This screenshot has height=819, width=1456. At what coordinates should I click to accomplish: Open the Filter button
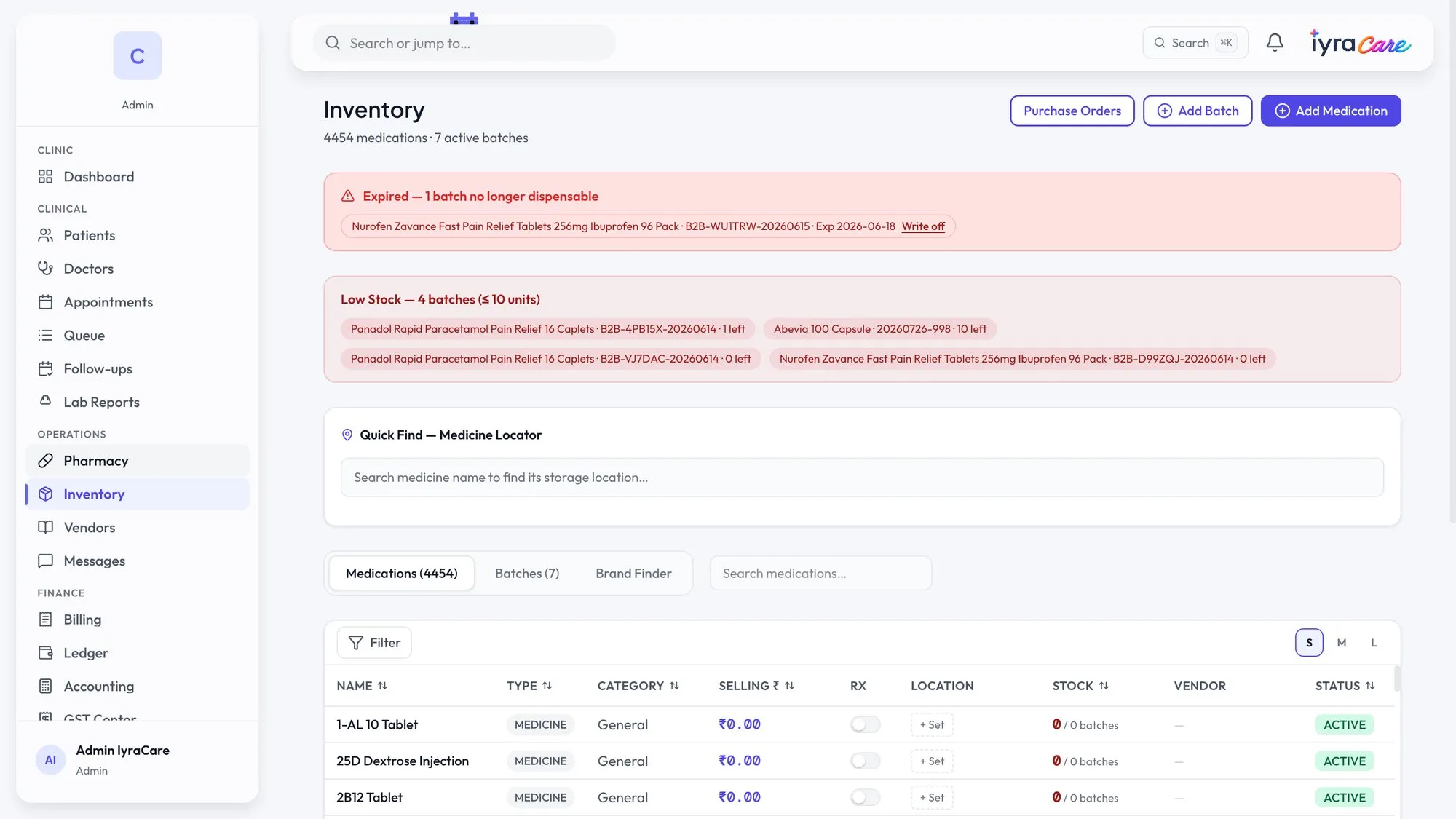[x=374, y=643]
